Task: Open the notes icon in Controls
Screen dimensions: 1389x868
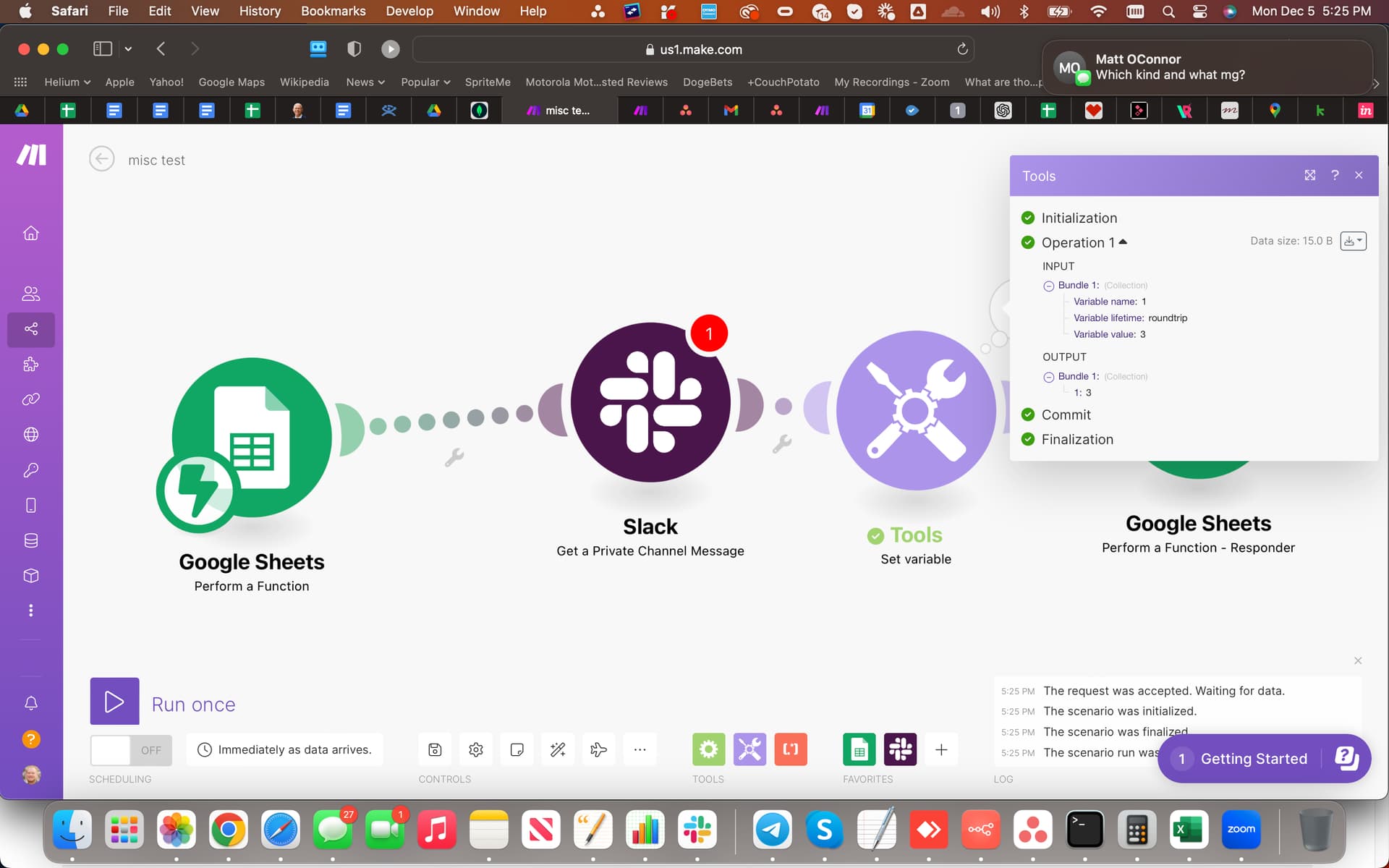Action: [x=517, y=749]
